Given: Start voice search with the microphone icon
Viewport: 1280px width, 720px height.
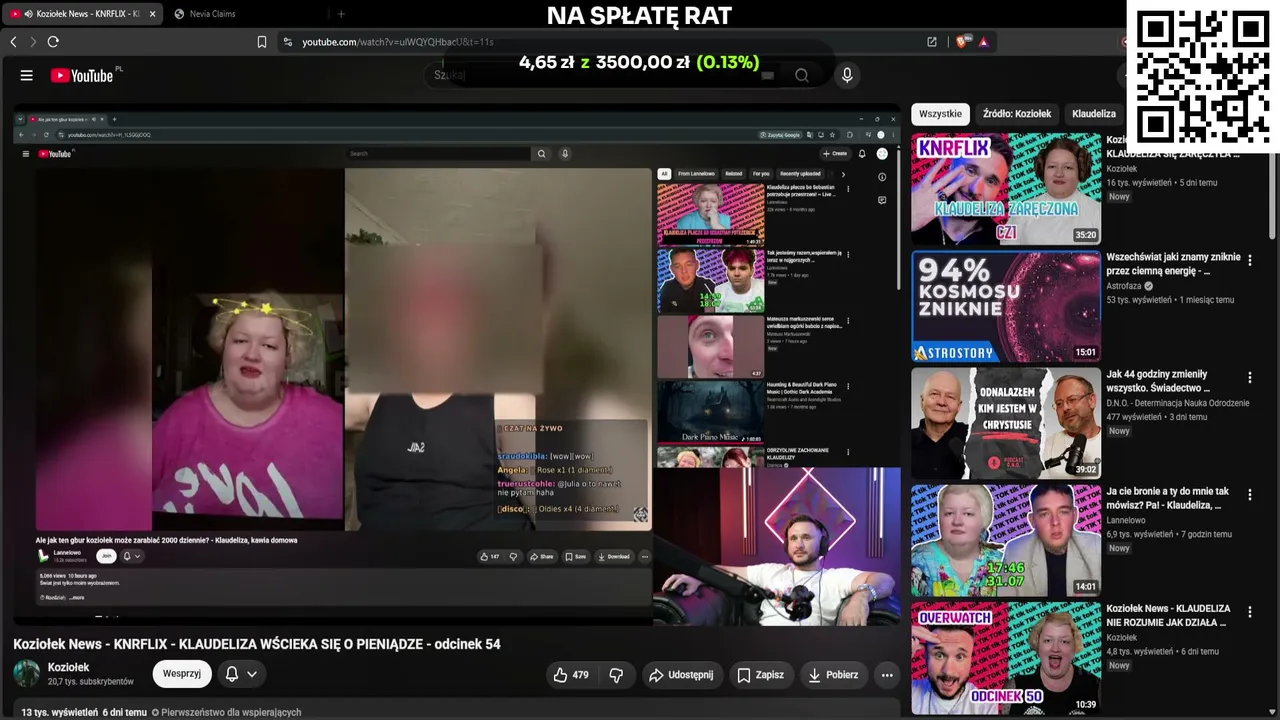Looking at the screenshot, I should pos(847,75).
